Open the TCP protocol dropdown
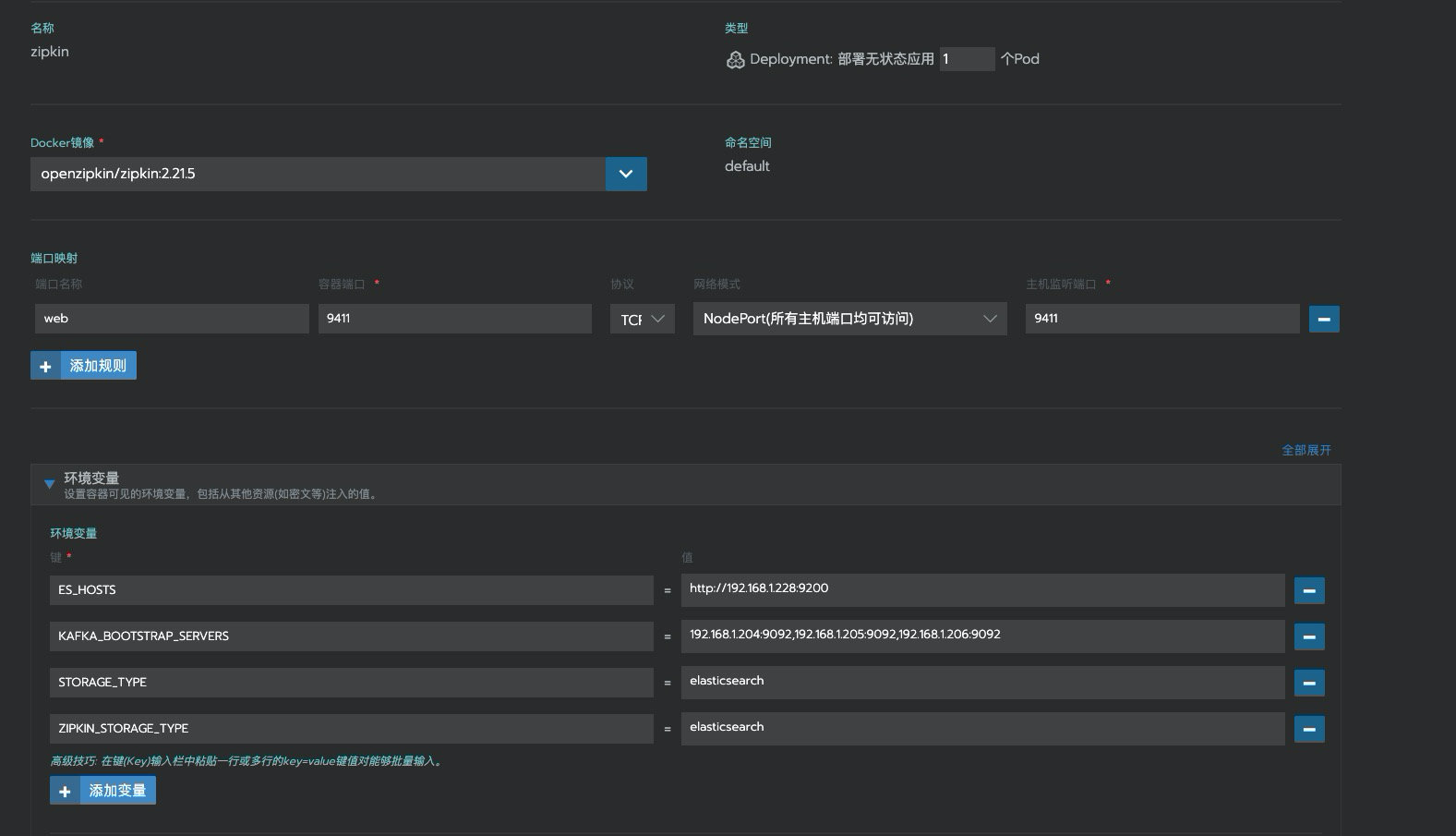1456x836 pixels. (x=643, y=319)
